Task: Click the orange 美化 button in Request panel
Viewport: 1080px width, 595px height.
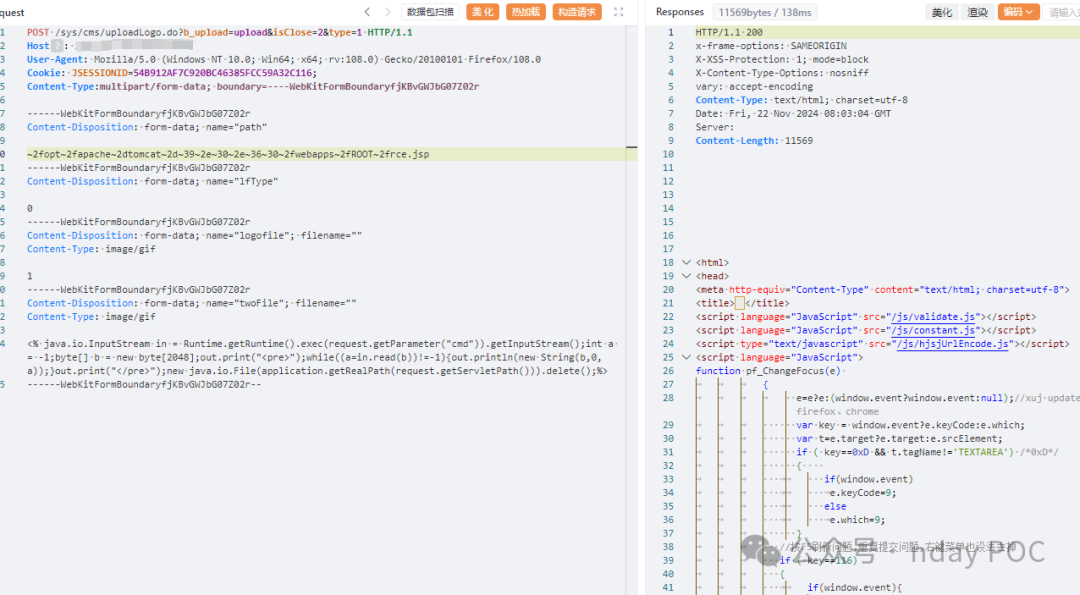Action: pyautogui.click(x=482, y=12)
